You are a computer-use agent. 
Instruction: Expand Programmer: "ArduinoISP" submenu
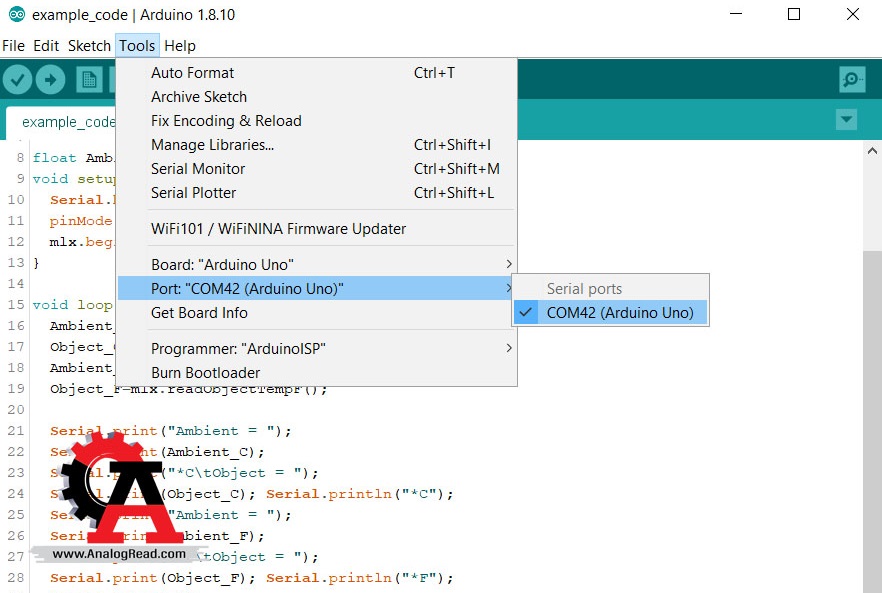(x=317, y=349)
